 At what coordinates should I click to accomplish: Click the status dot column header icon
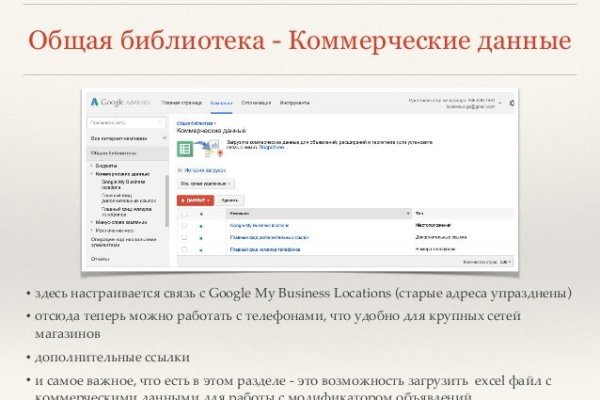click(200, 213)
